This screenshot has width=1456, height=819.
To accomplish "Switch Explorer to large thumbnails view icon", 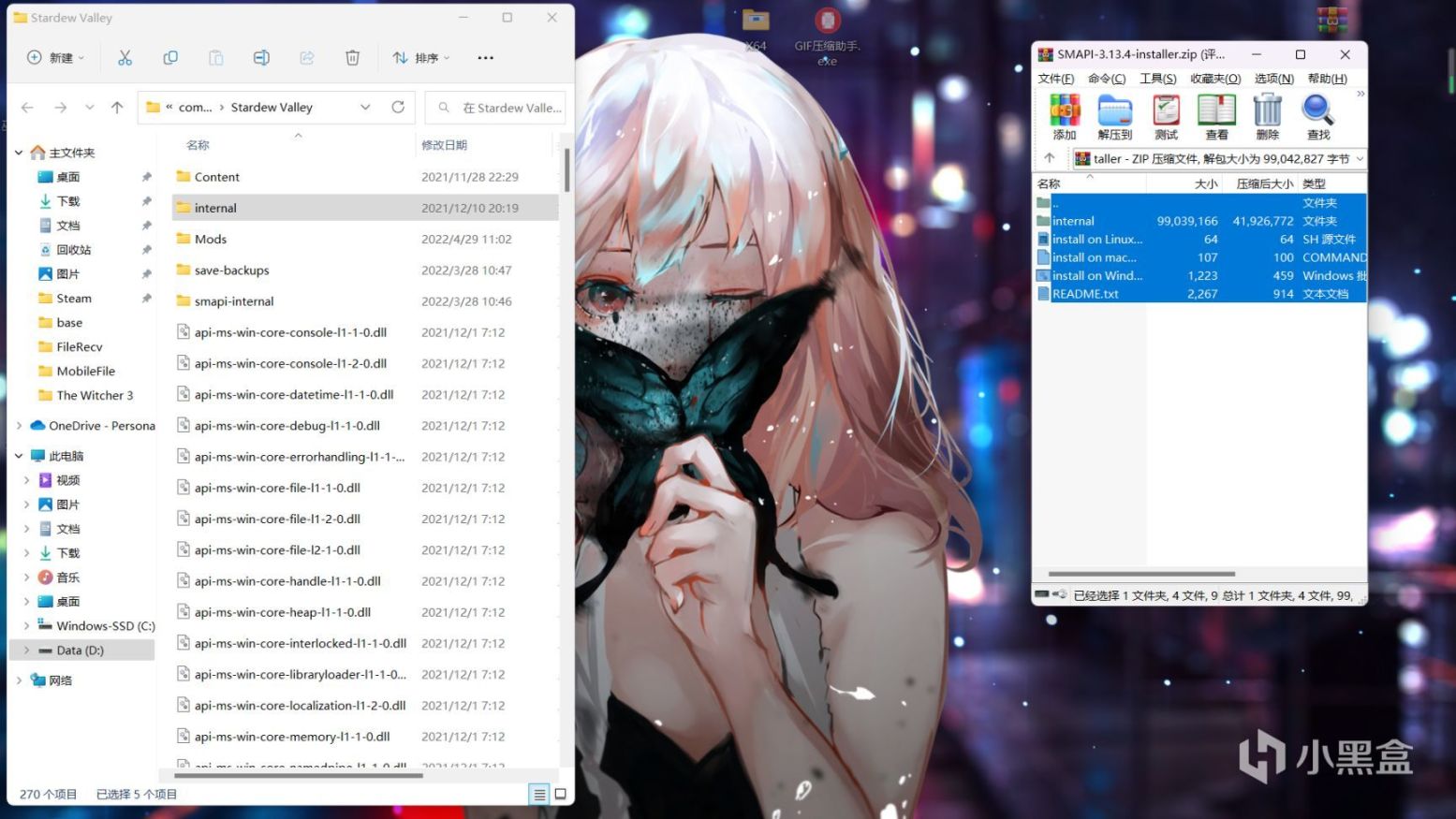I will pyautogui.click(x=560, y=795).
